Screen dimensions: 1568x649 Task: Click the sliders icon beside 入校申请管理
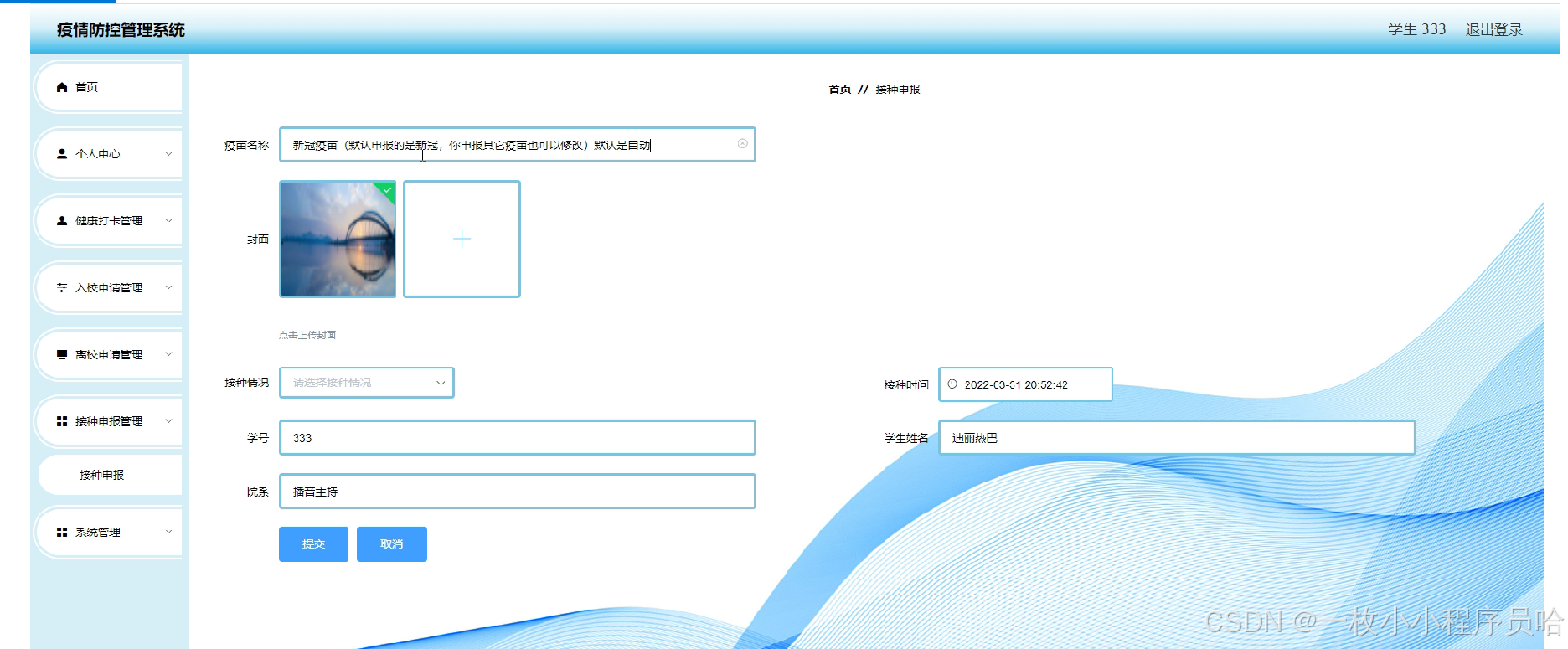click(x=62, y=288)
